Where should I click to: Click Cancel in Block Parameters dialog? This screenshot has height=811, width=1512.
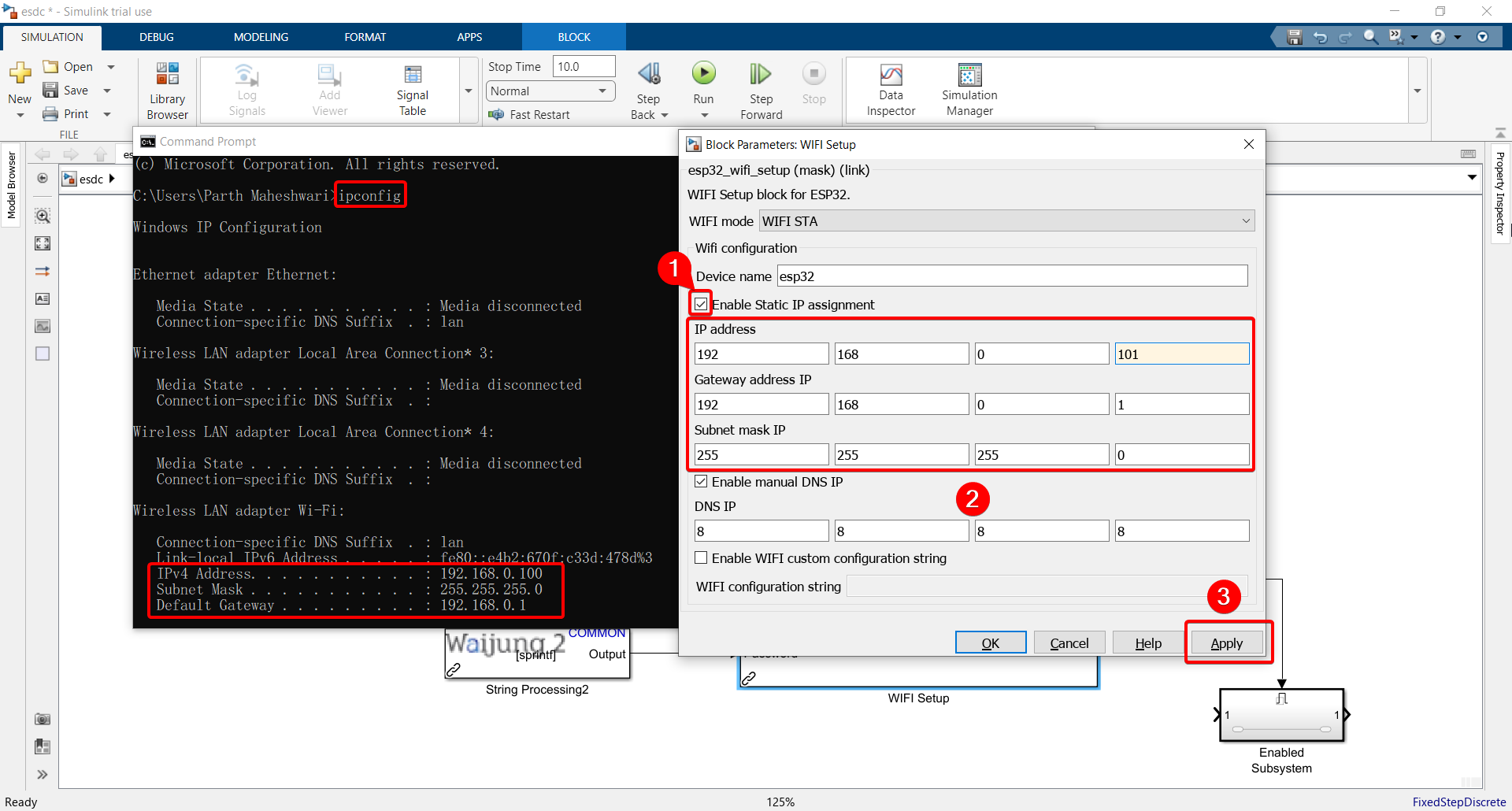pyautogui.click(x=1069, y=643)
